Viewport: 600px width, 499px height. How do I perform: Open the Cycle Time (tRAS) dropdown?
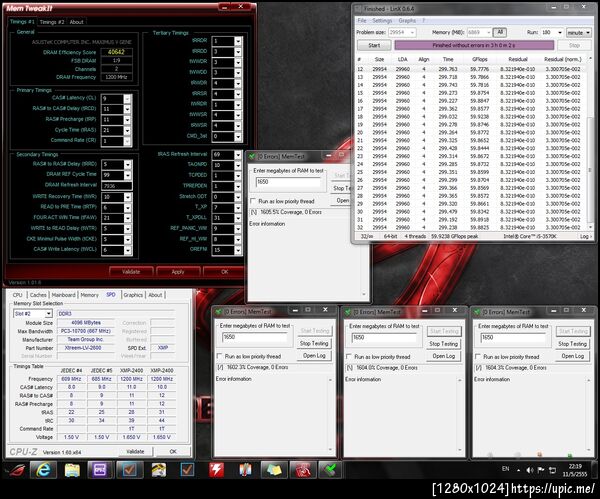(127, 130)
